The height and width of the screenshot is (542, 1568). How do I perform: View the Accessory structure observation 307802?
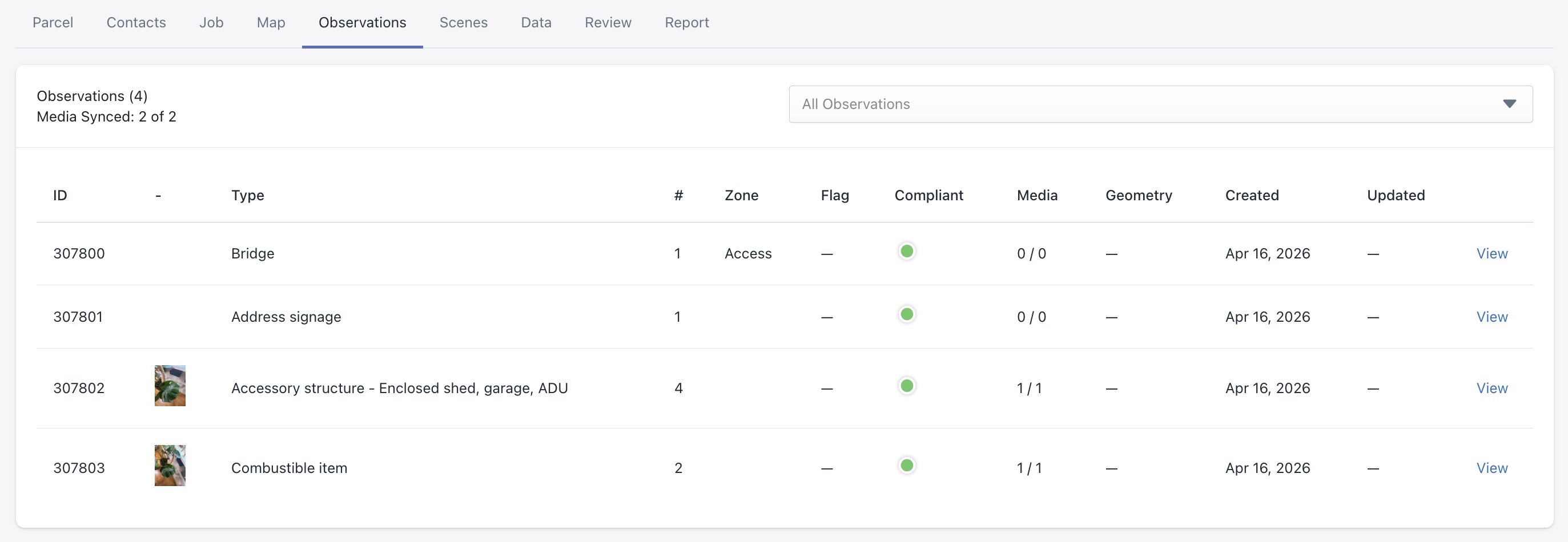pyautogui.click(x=1491, y=388)
